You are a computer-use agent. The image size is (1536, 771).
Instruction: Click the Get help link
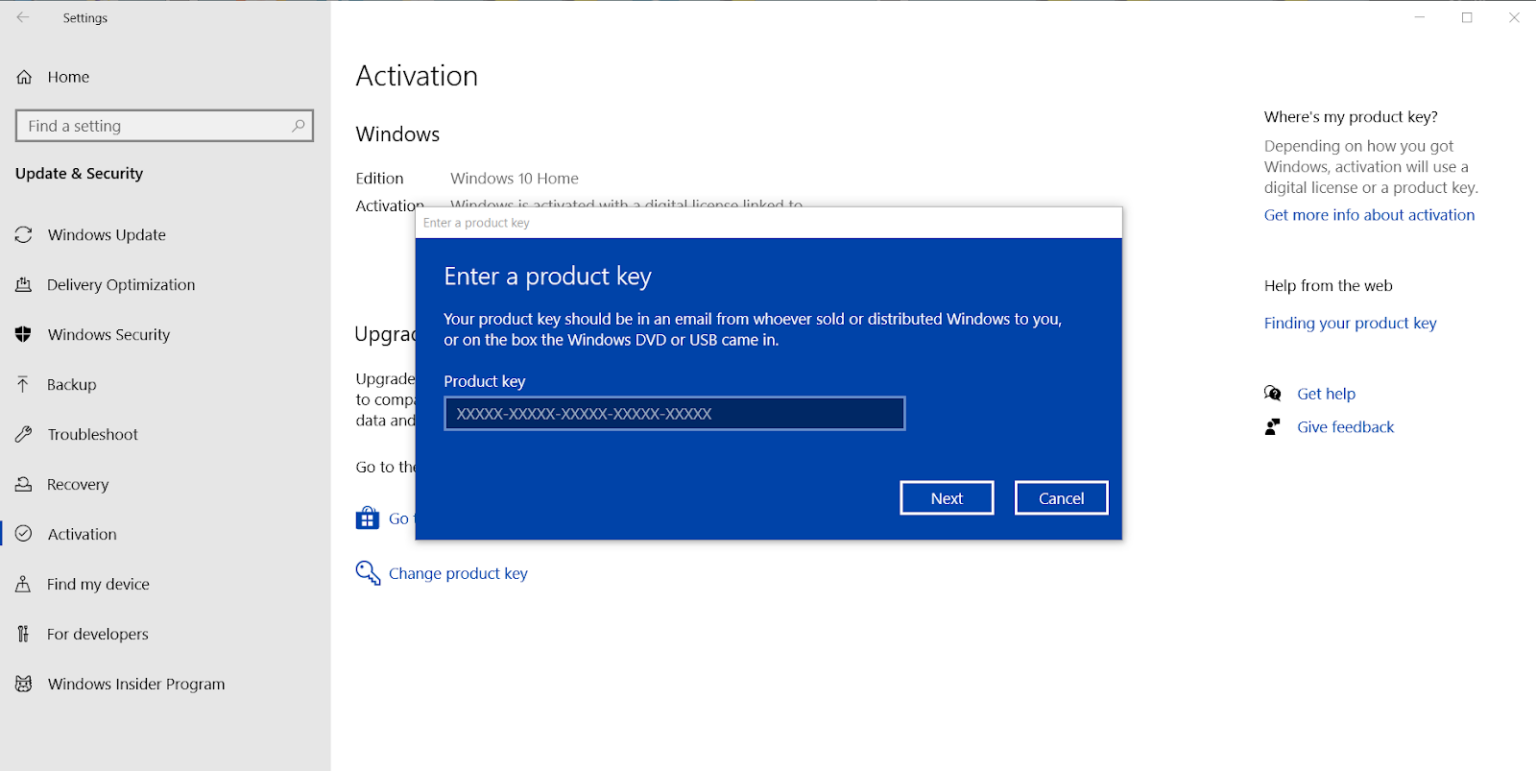click(1326, 393)
